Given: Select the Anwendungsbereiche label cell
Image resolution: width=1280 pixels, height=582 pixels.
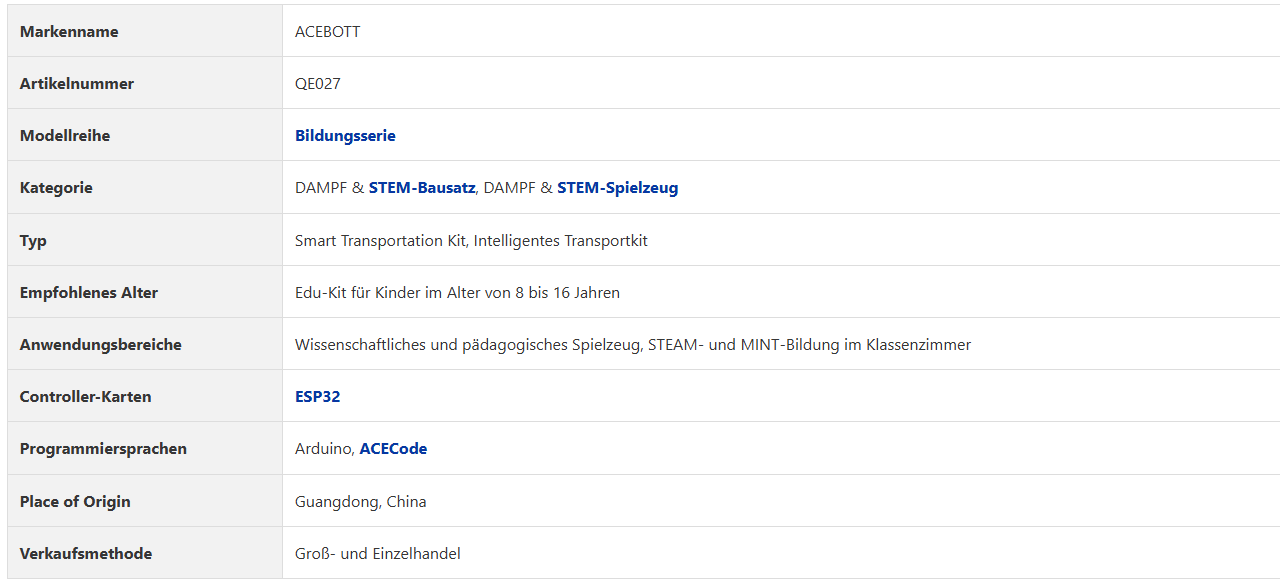Looking at the screenshot, I should point(145,344).
